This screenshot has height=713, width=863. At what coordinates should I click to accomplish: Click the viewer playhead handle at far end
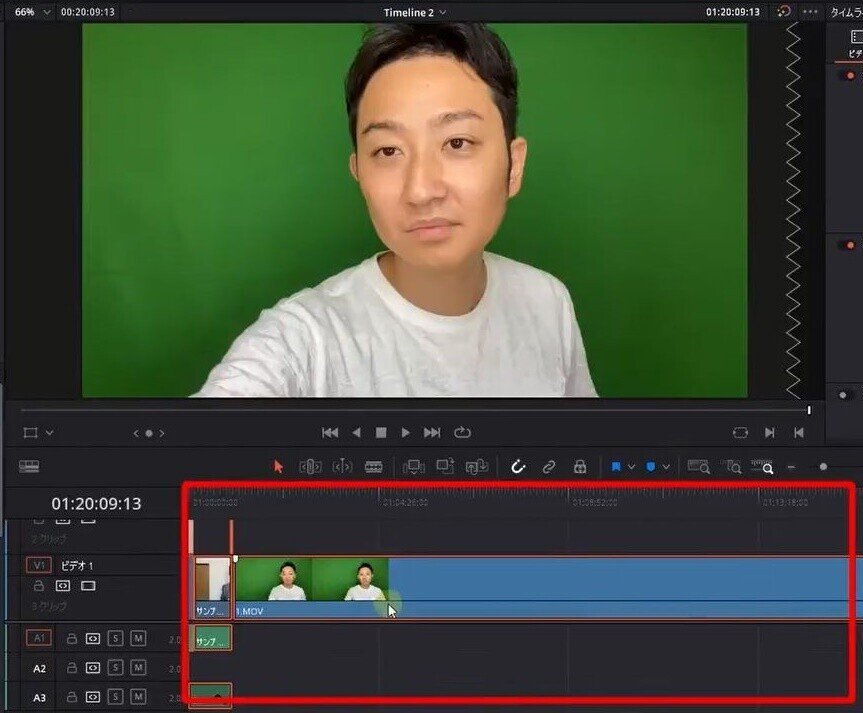809,410
